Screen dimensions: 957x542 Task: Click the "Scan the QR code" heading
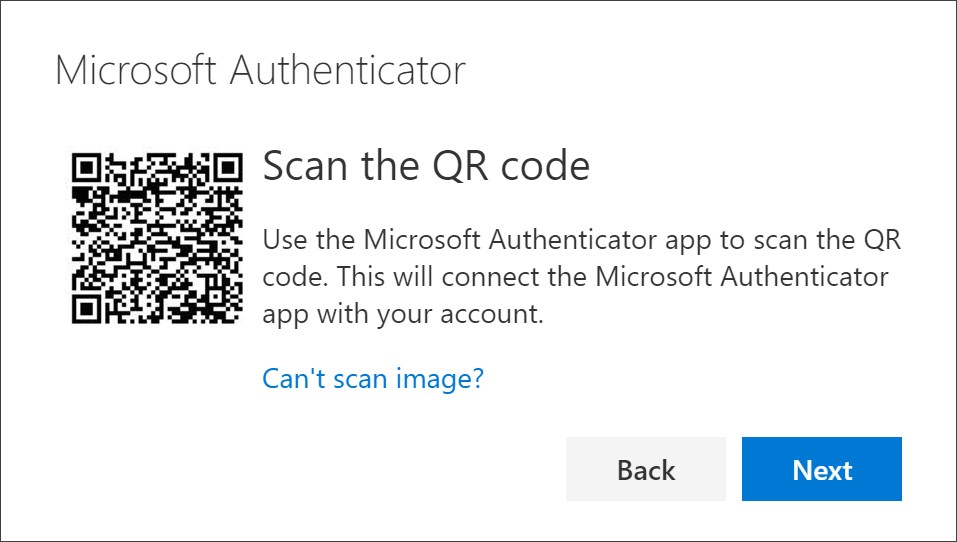425,167
